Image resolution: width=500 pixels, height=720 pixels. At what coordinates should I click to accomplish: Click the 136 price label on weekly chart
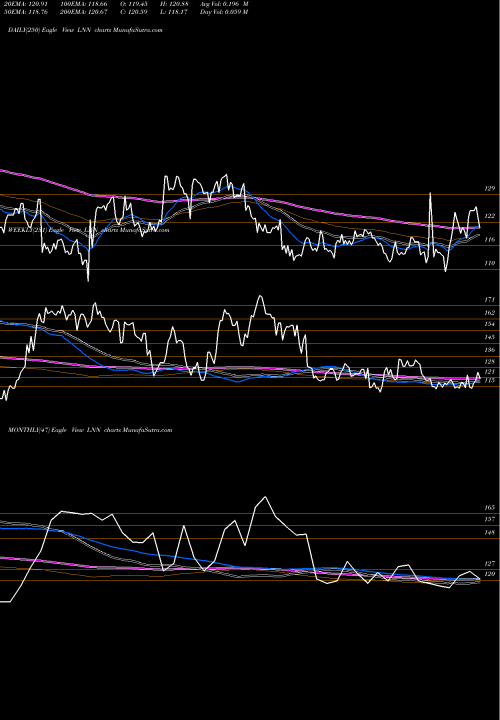point(489,350)
